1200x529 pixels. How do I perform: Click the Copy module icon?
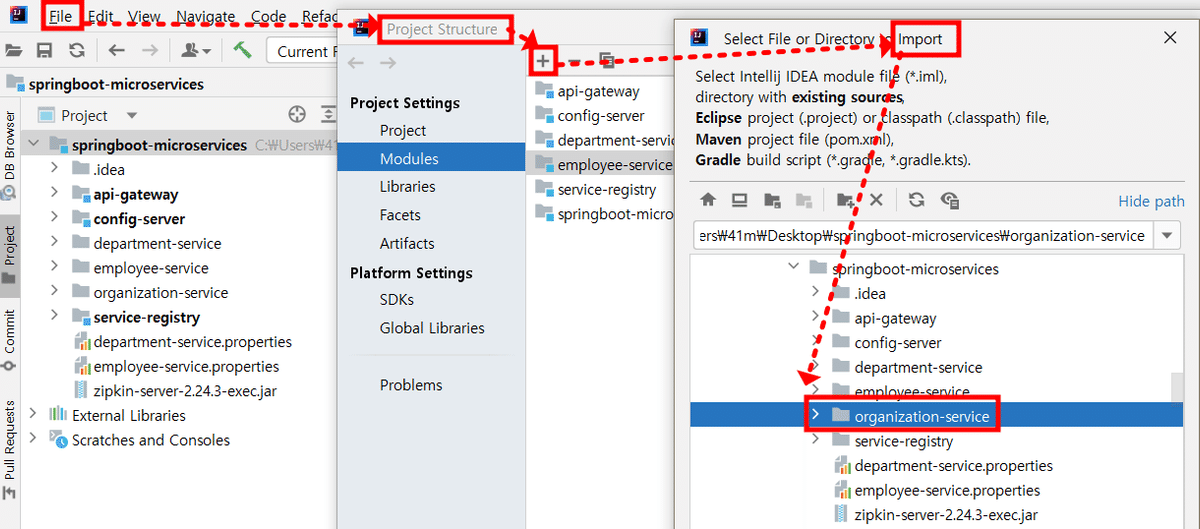[606, 60]
